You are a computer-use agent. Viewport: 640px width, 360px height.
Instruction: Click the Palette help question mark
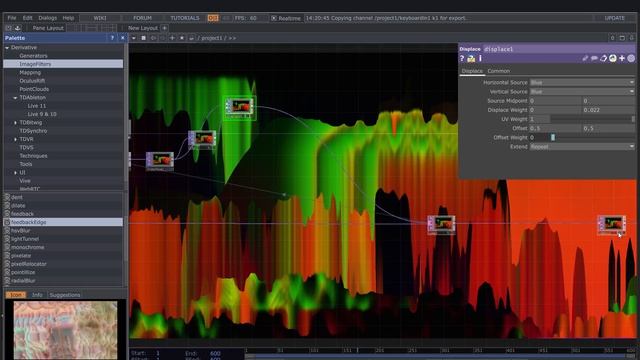[112, 38]
